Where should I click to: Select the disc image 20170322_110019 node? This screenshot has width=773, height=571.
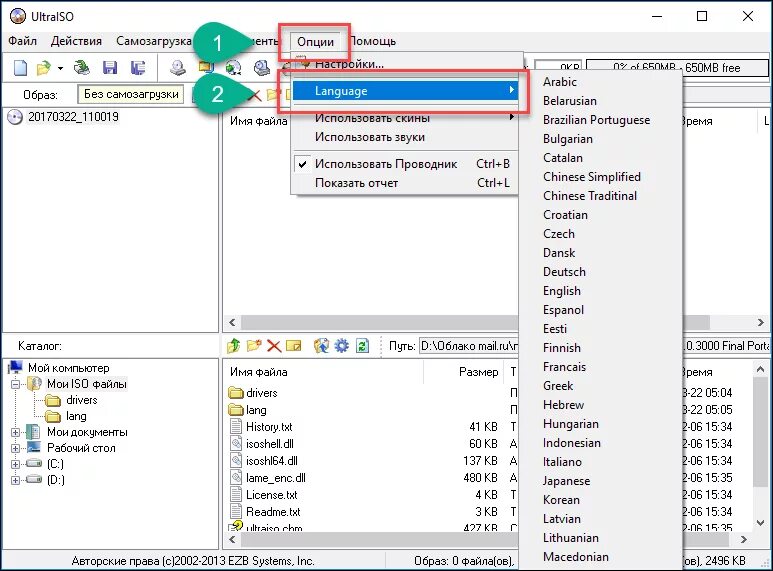(x=73, y=117)
